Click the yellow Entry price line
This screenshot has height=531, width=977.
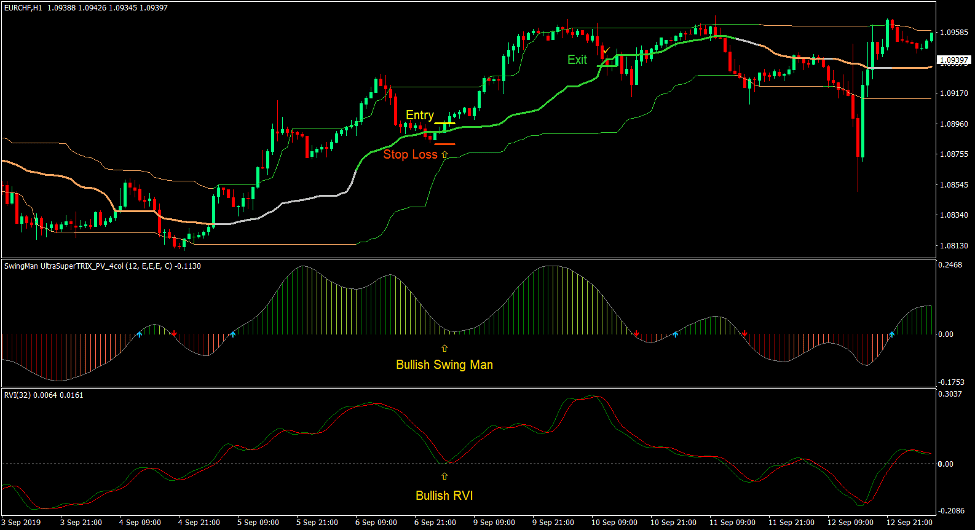click(445, 124)
